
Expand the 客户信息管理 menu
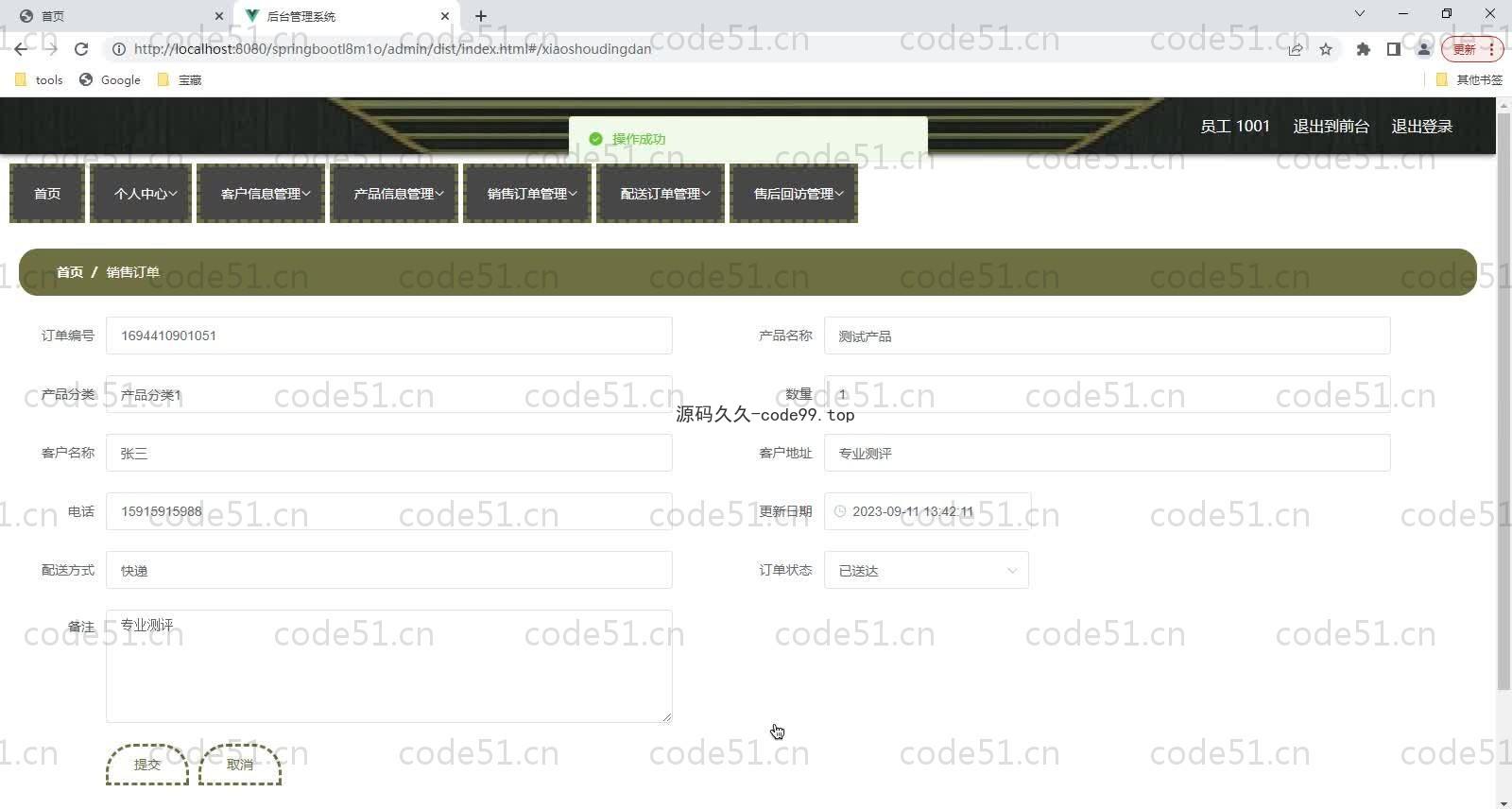pos(261,194)
